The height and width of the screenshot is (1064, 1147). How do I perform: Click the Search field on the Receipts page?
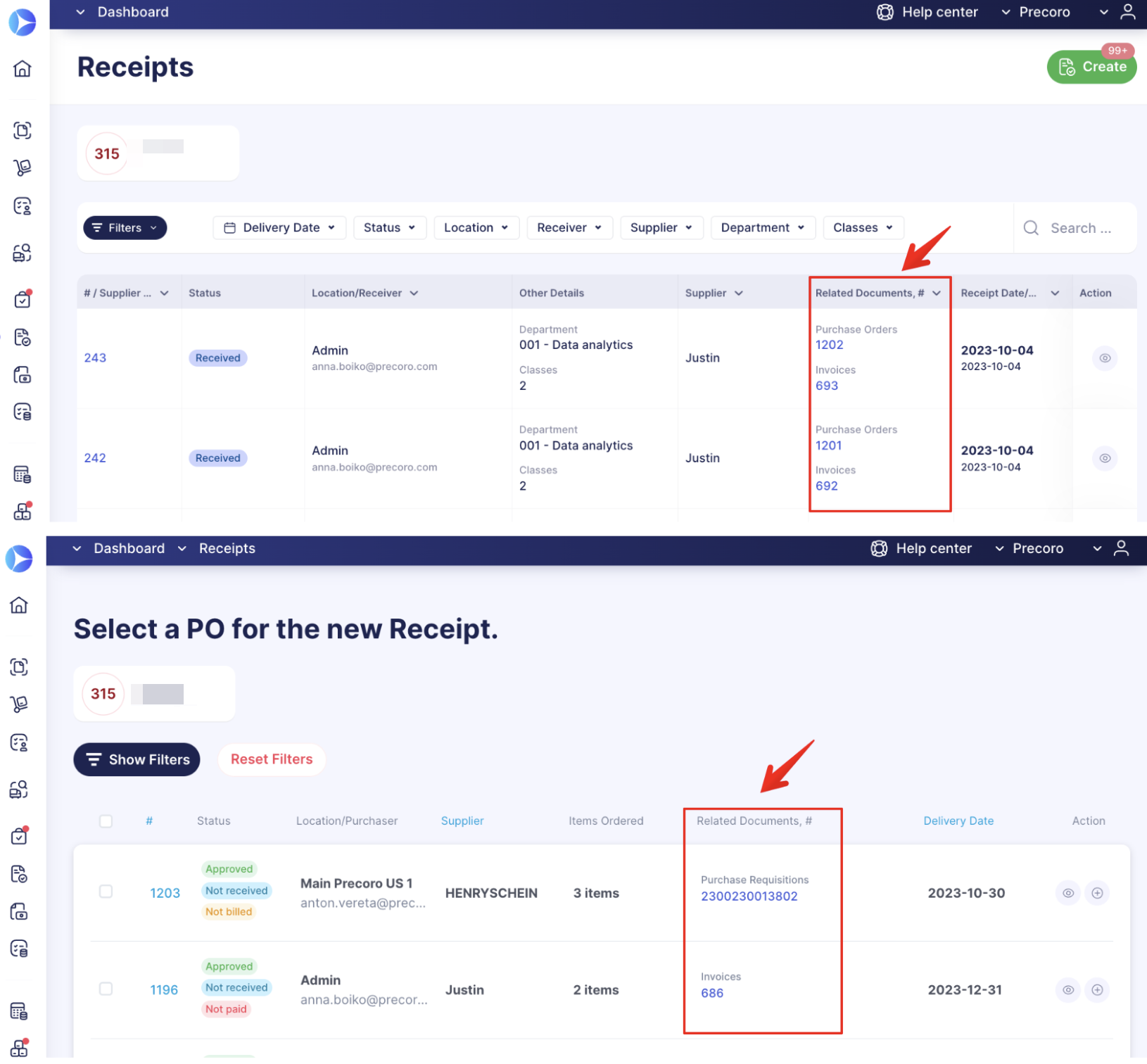click(1081, 228)
